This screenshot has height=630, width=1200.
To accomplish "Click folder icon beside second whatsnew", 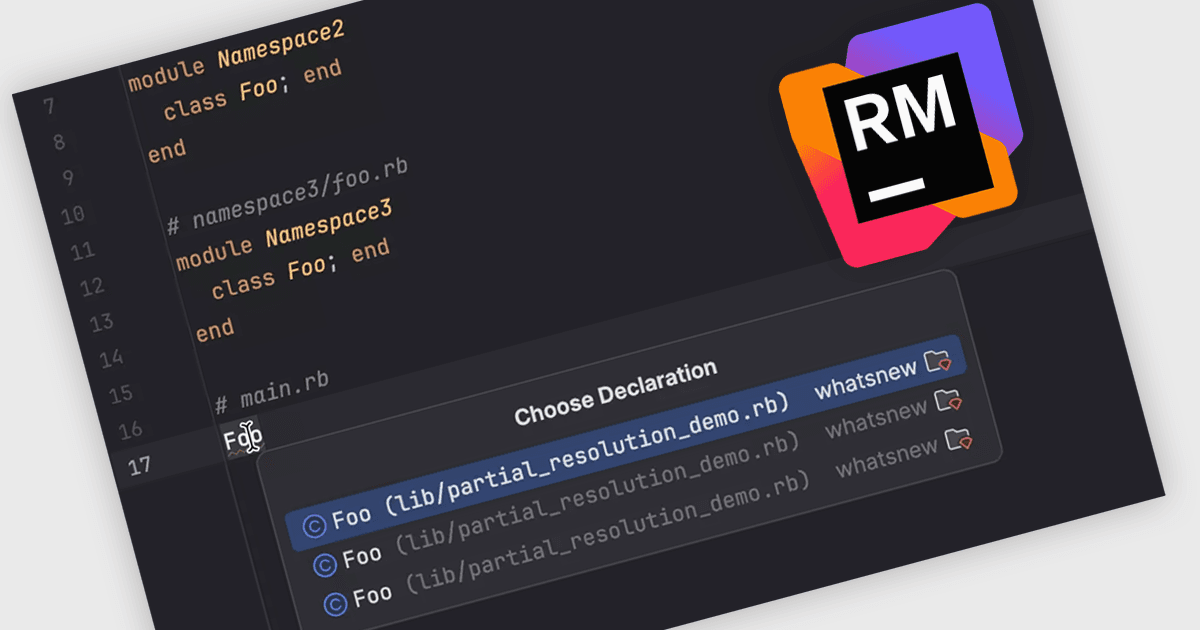I will 947,400.
